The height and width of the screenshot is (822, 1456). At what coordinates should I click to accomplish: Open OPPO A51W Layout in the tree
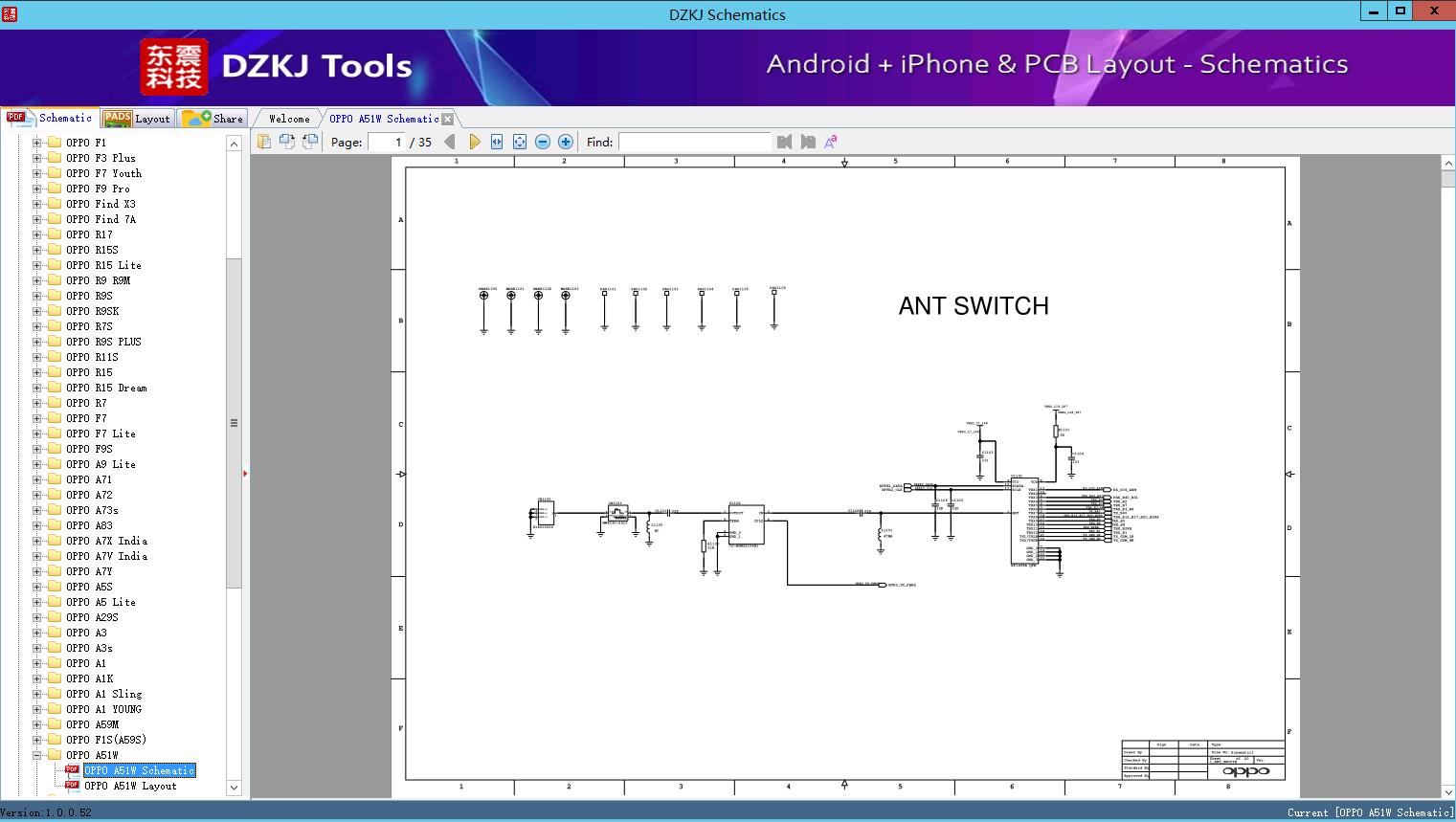(x=130, y=786)
